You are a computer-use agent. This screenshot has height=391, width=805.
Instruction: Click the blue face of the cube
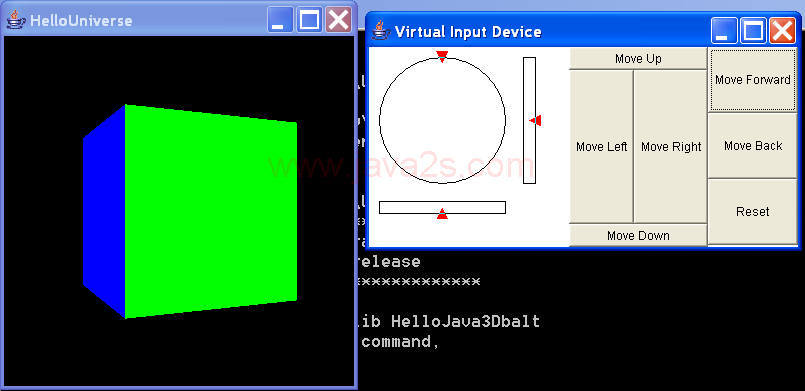104,211
